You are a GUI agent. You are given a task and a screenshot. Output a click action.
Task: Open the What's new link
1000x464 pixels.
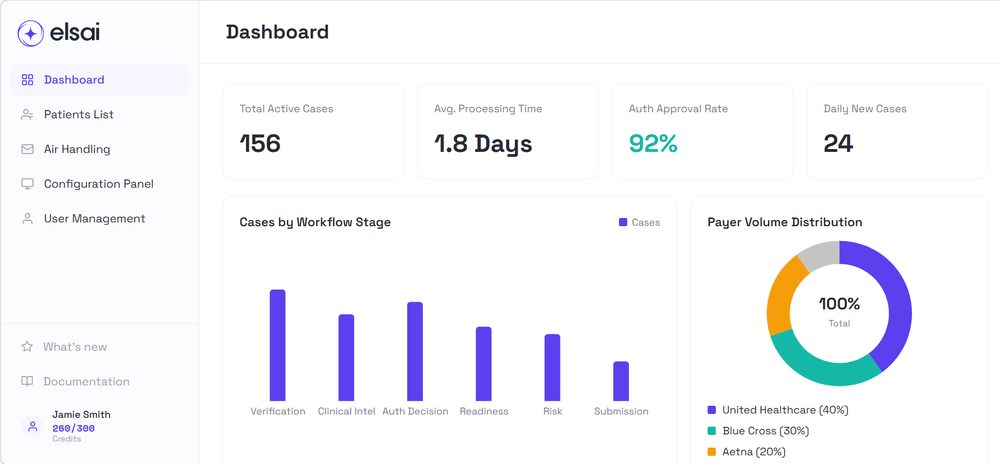point(75,347)
